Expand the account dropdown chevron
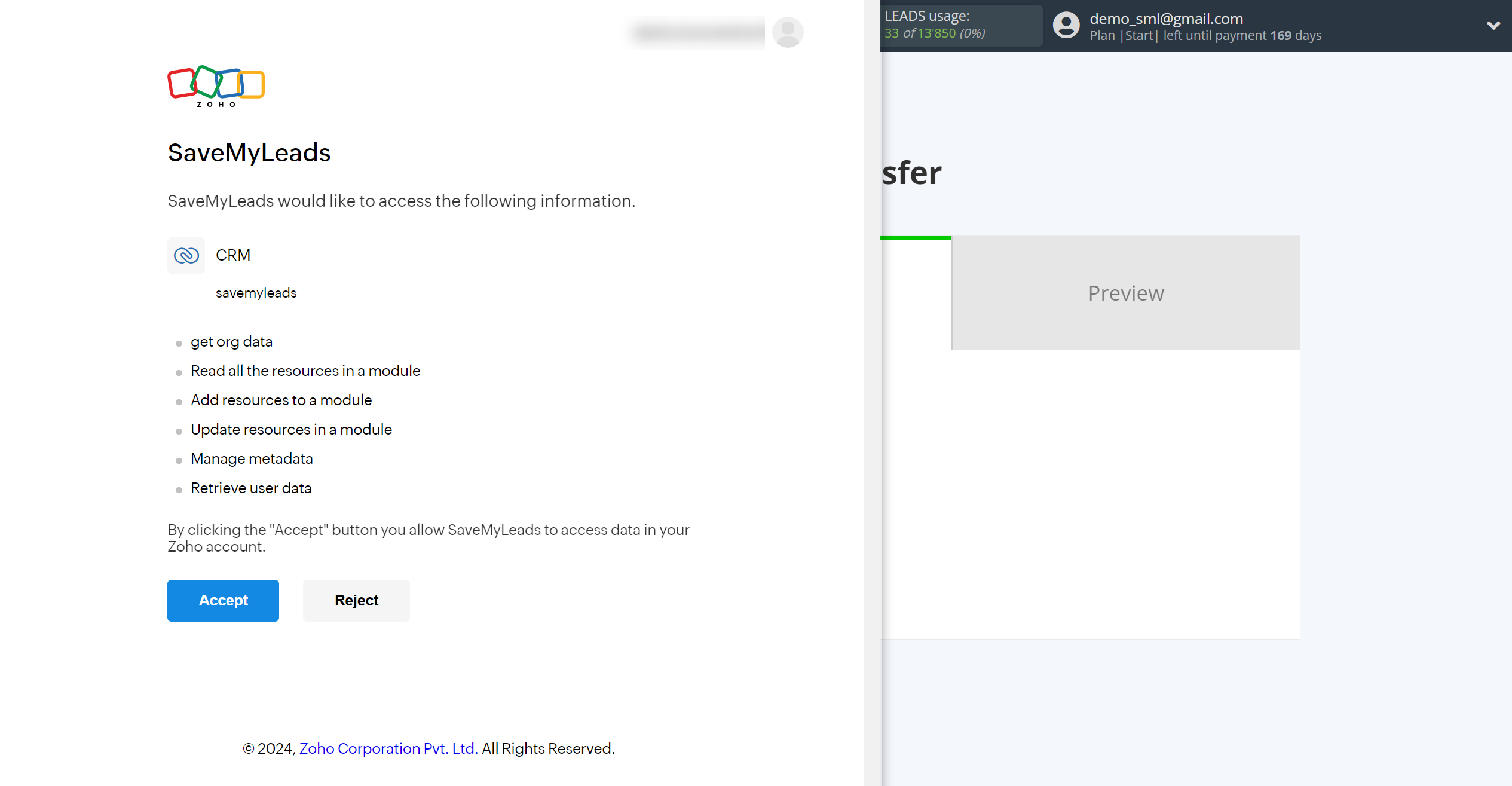 pyautogui.click(x=1493, y=26)
